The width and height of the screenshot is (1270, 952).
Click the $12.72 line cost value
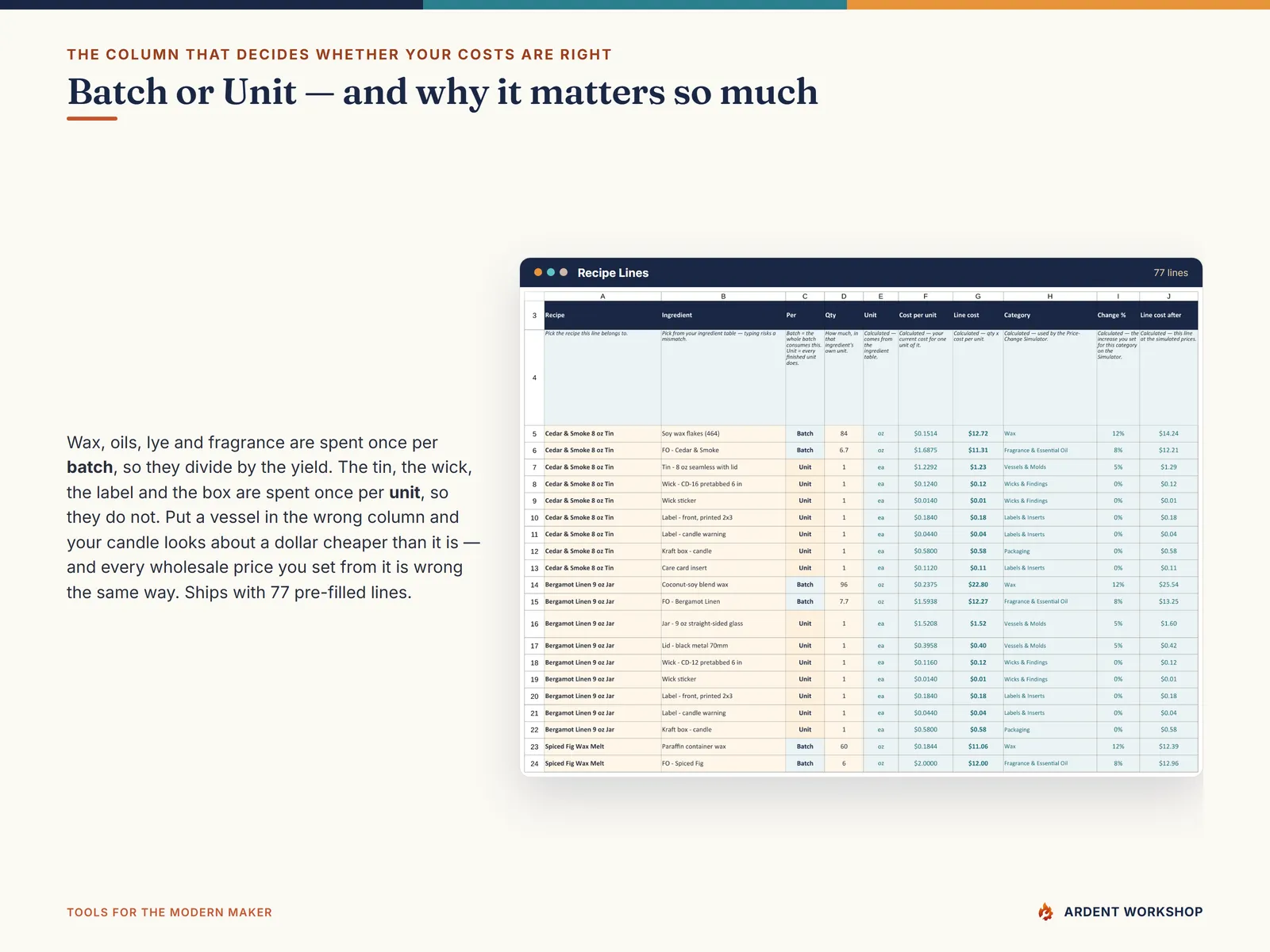tap(978, 434)
